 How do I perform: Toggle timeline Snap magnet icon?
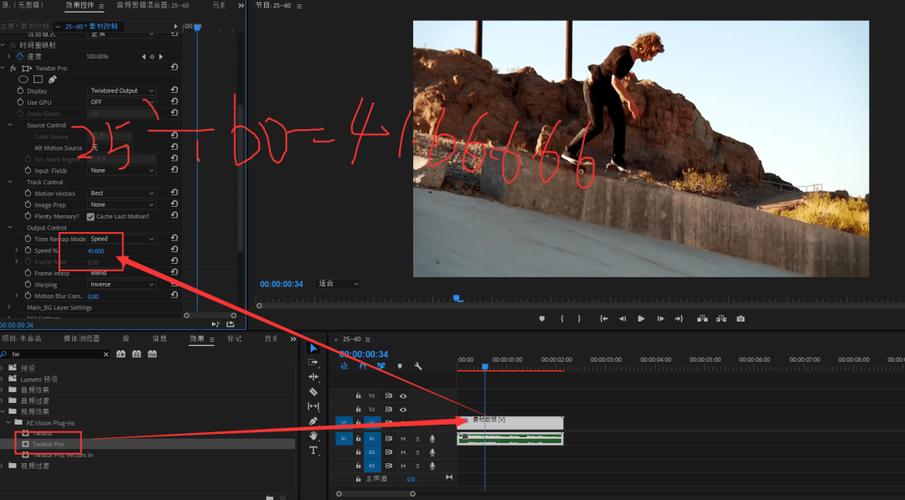tap(362, 366)
